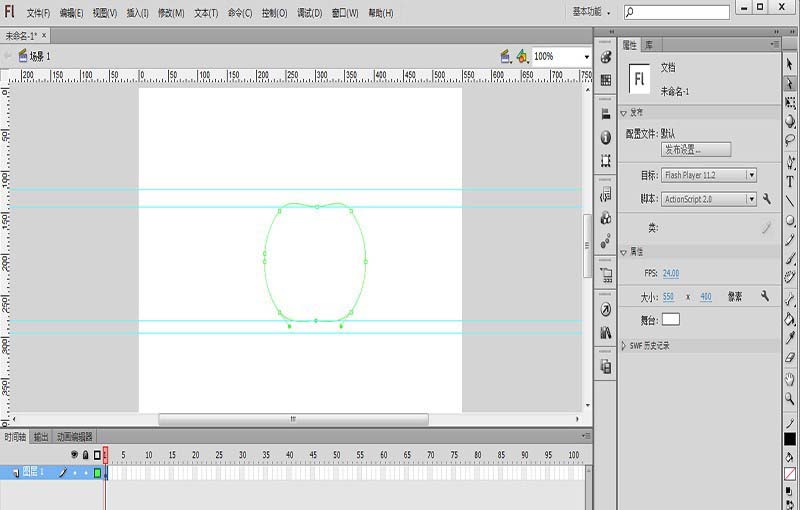800x510 pixels.
Task: Toggle show/hide all layers eye icon
Action: coord(74,454)
